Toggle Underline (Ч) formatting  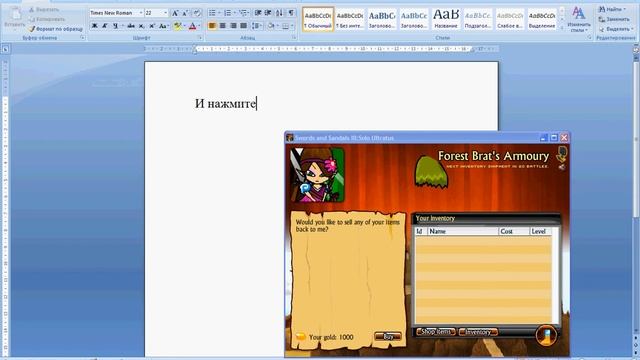click(x=115, y=26)
